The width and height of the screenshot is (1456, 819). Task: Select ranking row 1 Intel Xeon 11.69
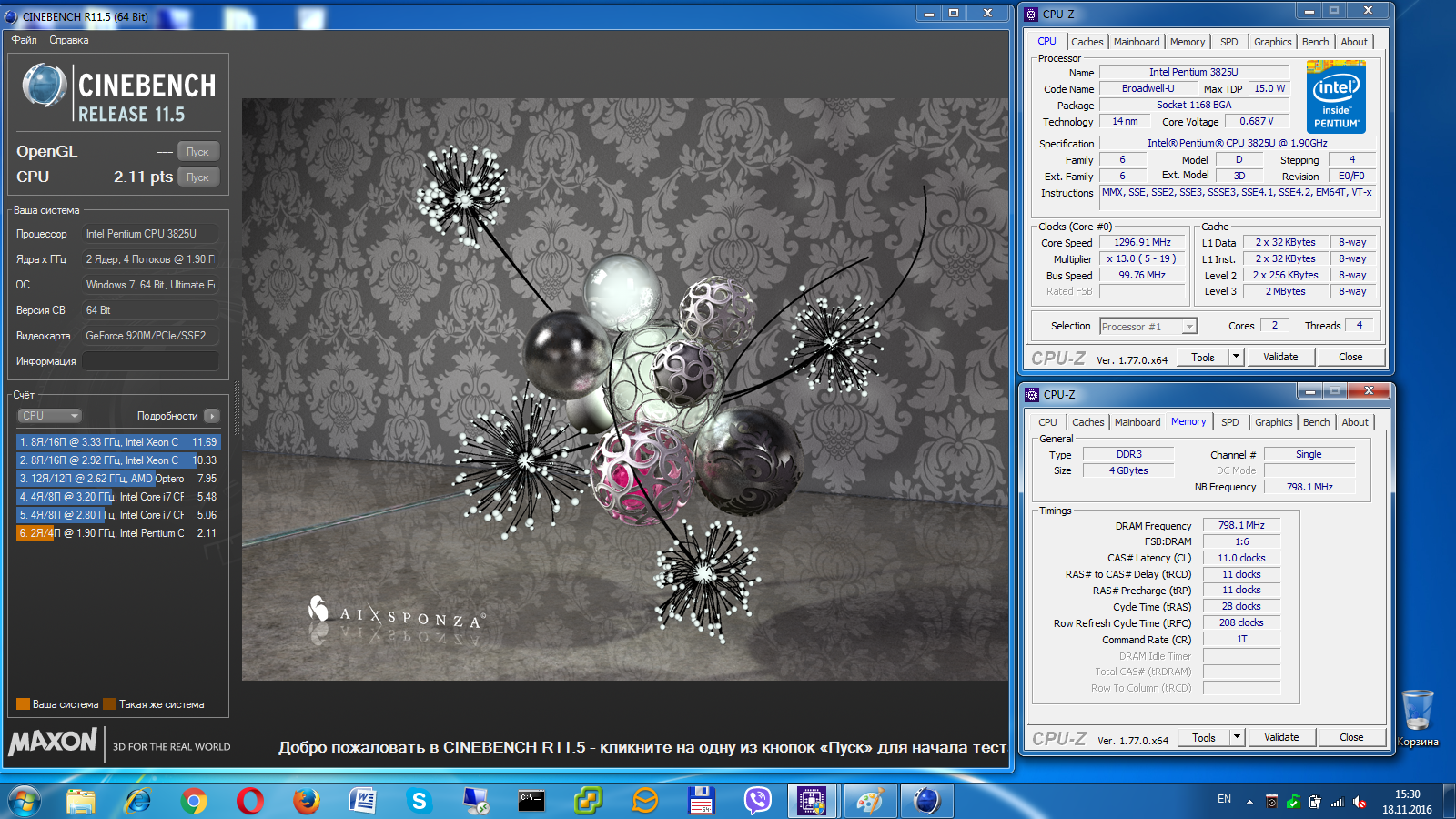pos(118,442)
